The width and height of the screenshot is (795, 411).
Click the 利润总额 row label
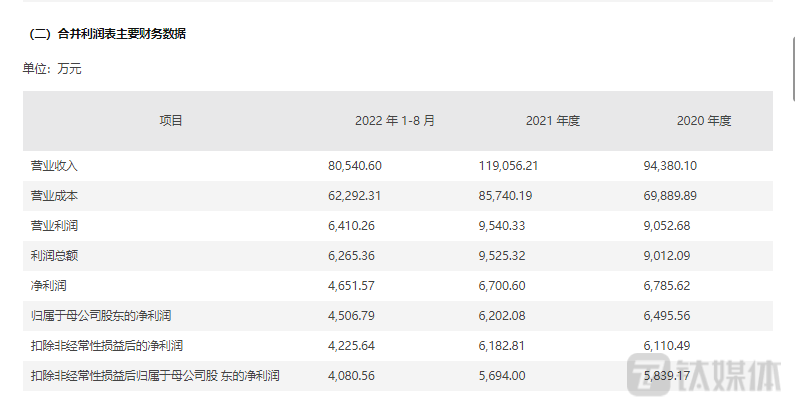pos(54,255)
